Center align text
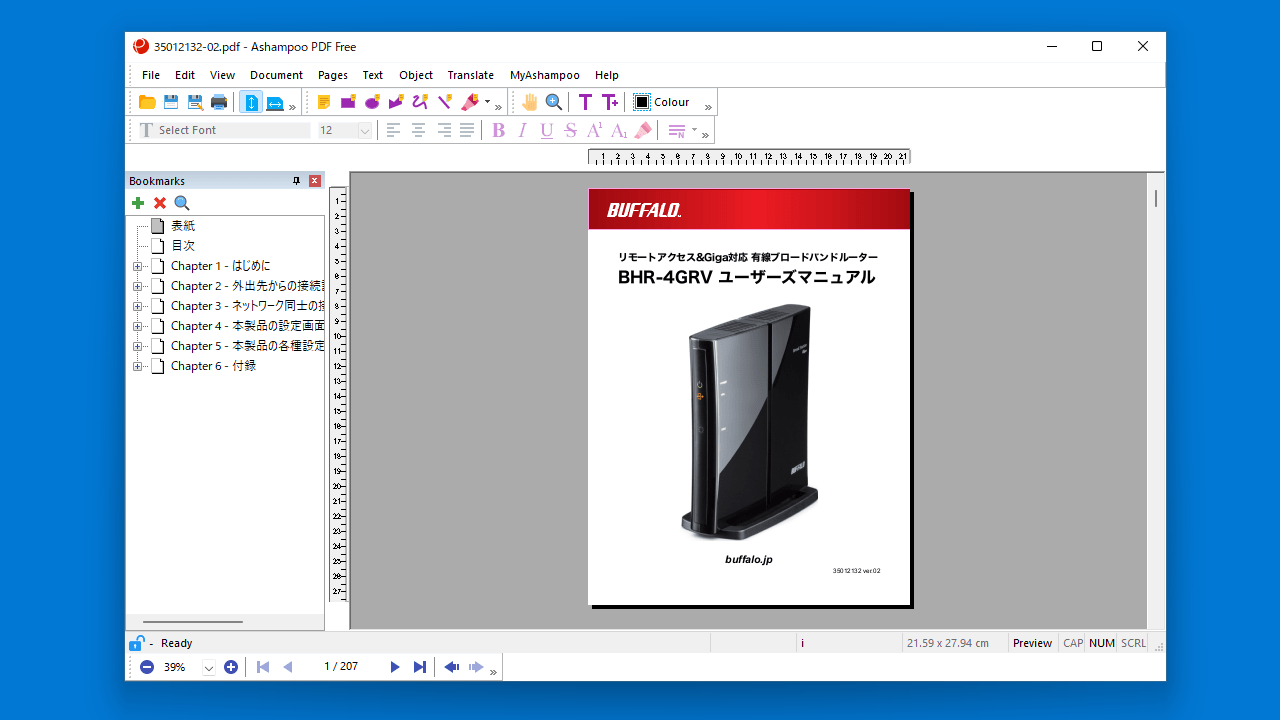Screen dimensions: 1280x720 pos(419,130)
